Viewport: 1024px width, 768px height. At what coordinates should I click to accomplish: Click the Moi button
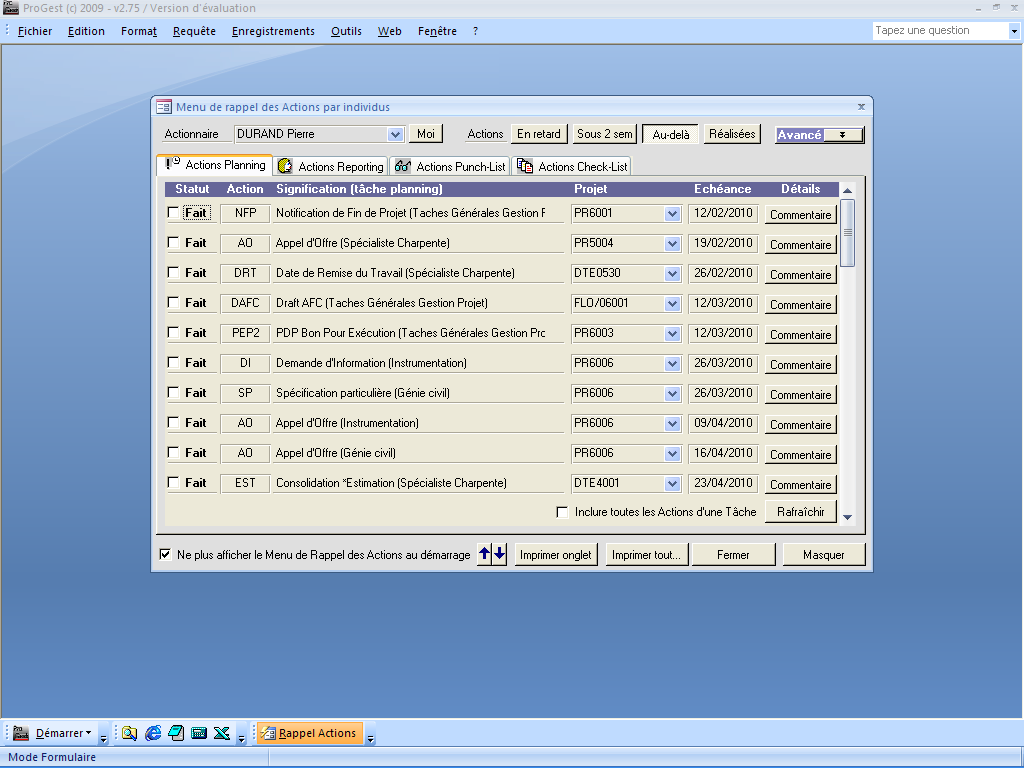coord(426,134)
